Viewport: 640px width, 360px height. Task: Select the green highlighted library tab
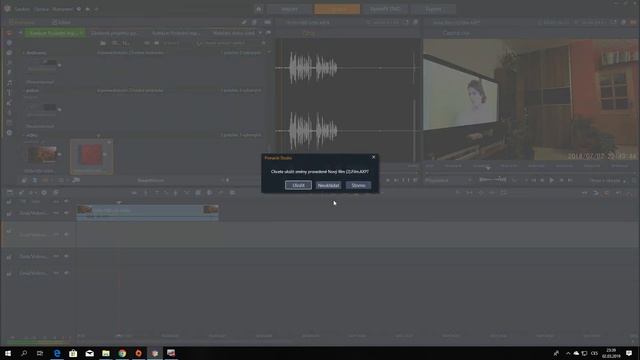(x=55, y=33)
